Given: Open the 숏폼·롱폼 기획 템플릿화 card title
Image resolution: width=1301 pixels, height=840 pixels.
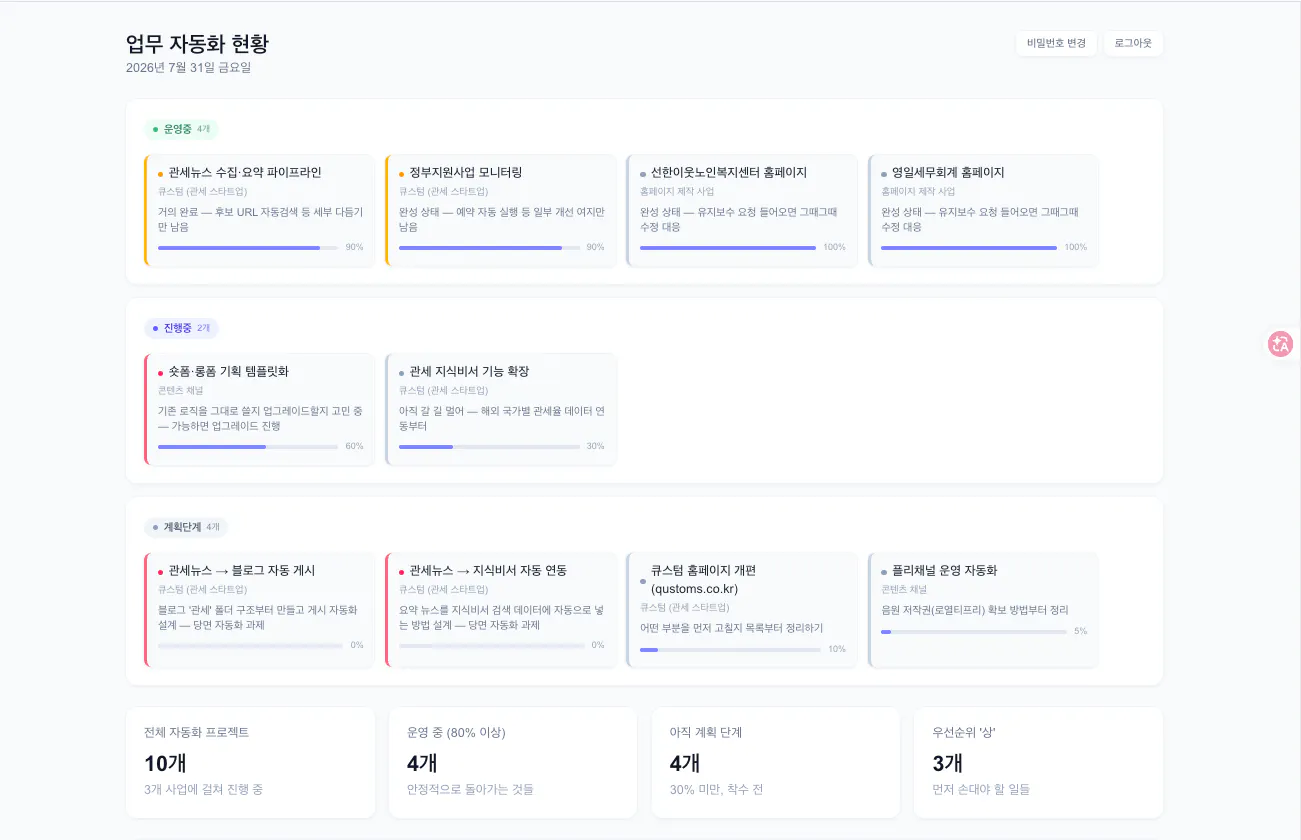Looking at the screenshot, I should (x=229, y=371).
